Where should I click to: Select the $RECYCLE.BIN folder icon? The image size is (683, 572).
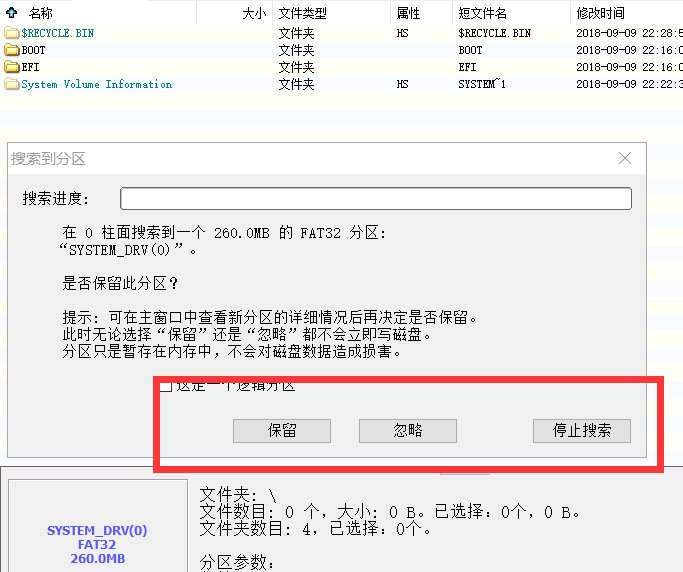[12, 33]
